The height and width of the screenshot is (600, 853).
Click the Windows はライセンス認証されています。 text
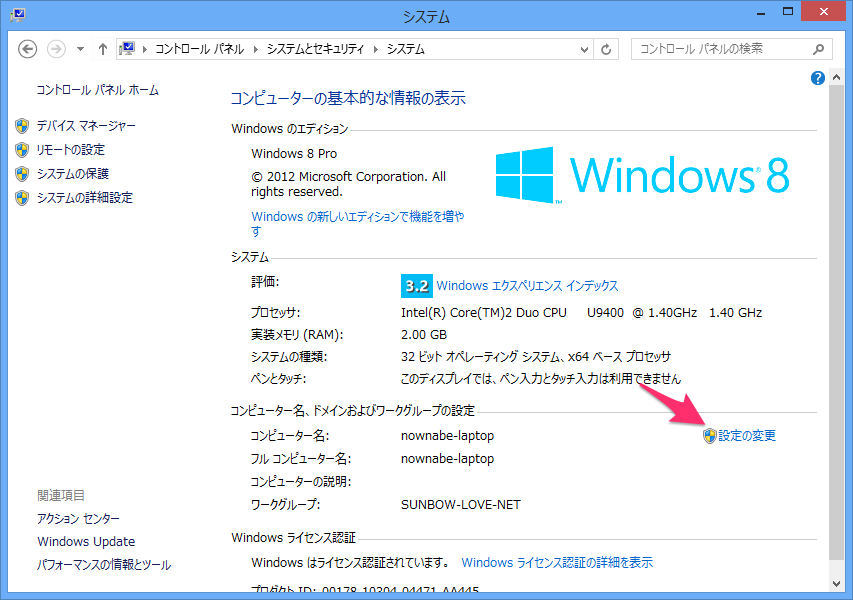coord(351,562)
